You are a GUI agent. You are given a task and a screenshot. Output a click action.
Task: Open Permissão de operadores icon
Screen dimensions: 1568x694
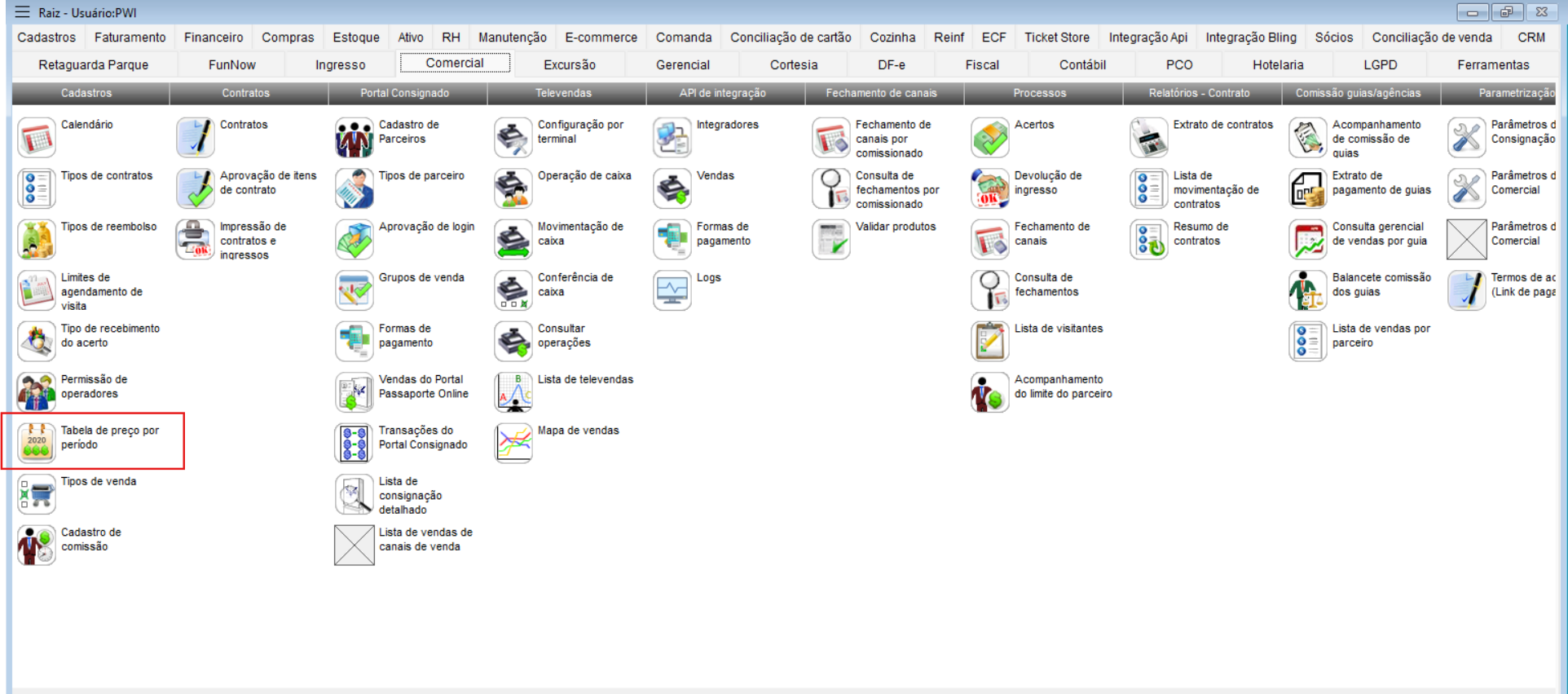click(x=37, y=392)
